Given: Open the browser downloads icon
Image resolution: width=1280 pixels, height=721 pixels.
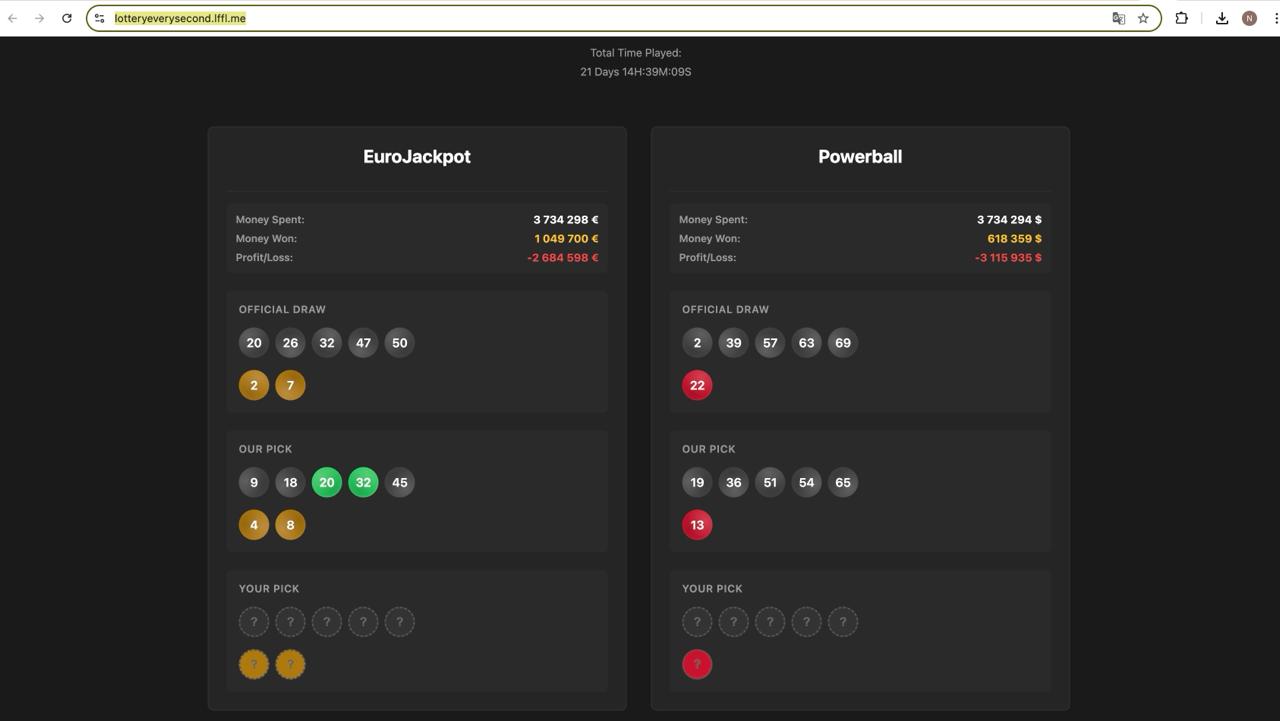Looking at the screenshot, I should (x=1222, y=18).
